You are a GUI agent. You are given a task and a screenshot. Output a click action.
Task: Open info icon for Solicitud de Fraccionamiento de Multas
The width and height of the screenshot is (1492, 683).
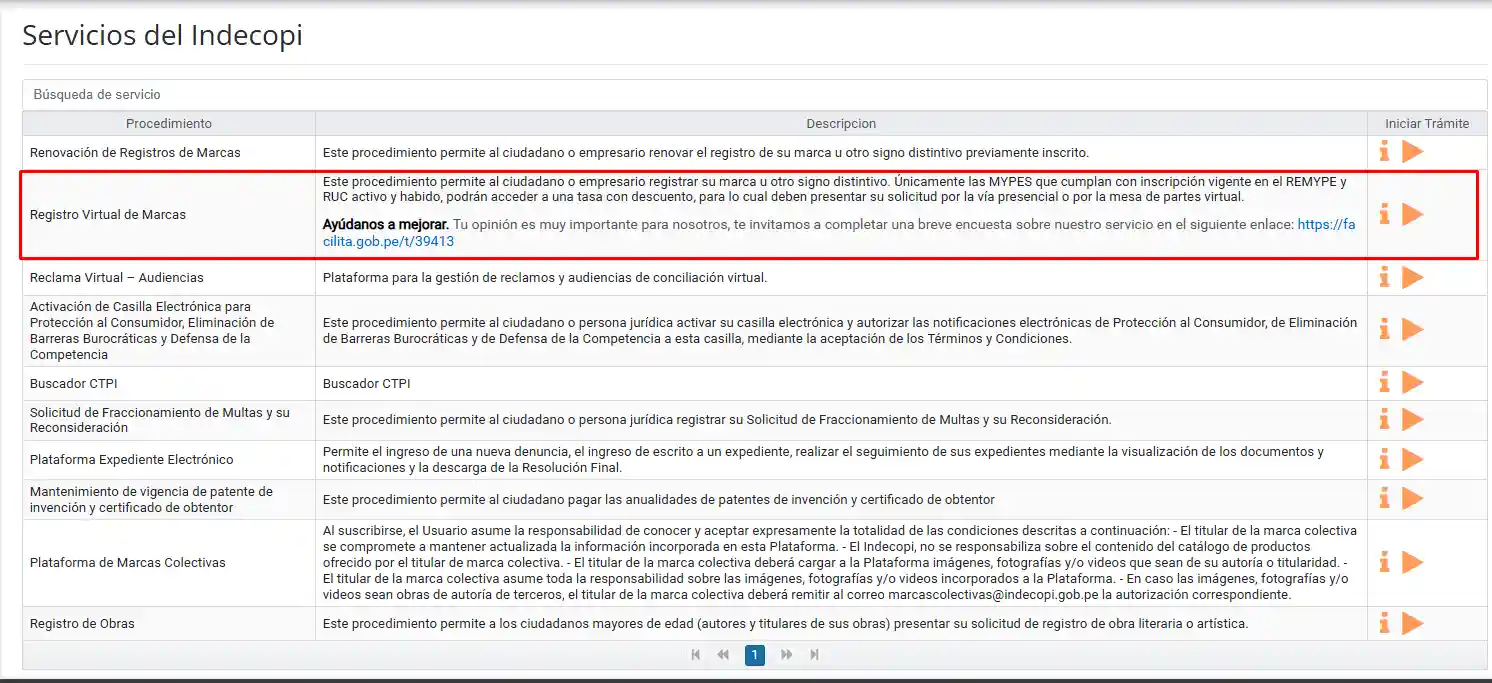coord(1385,419)
